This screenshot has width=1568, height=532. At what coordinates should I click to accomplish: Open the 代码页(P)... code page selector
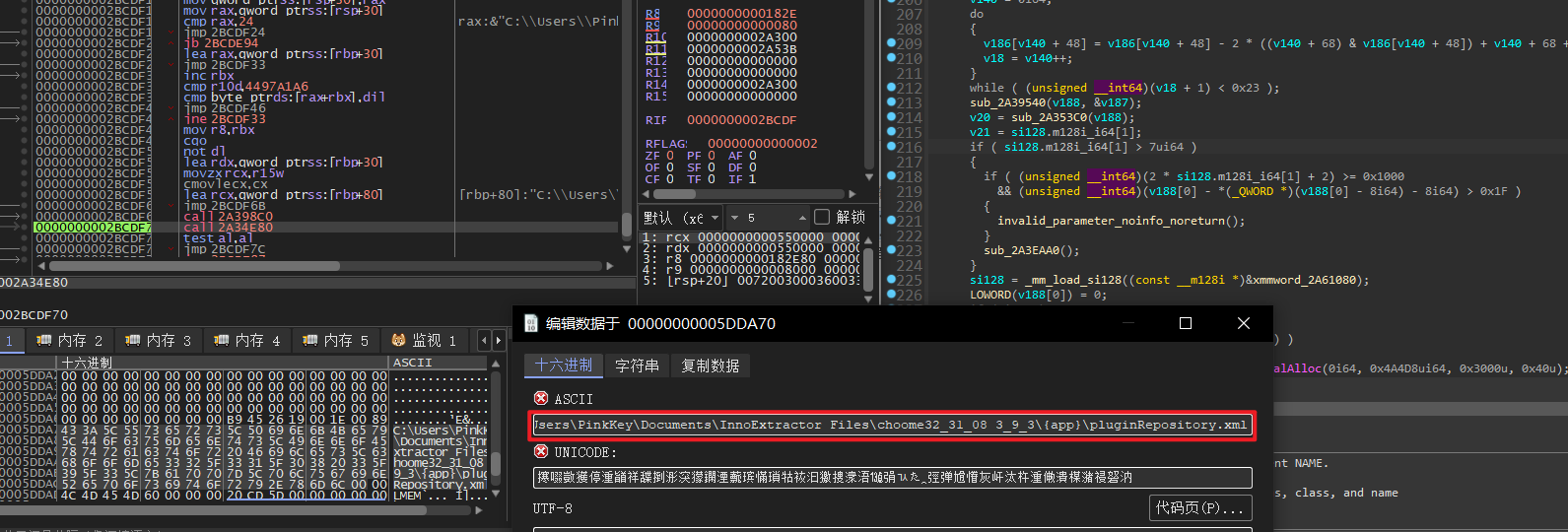(x=1200, y=508)
